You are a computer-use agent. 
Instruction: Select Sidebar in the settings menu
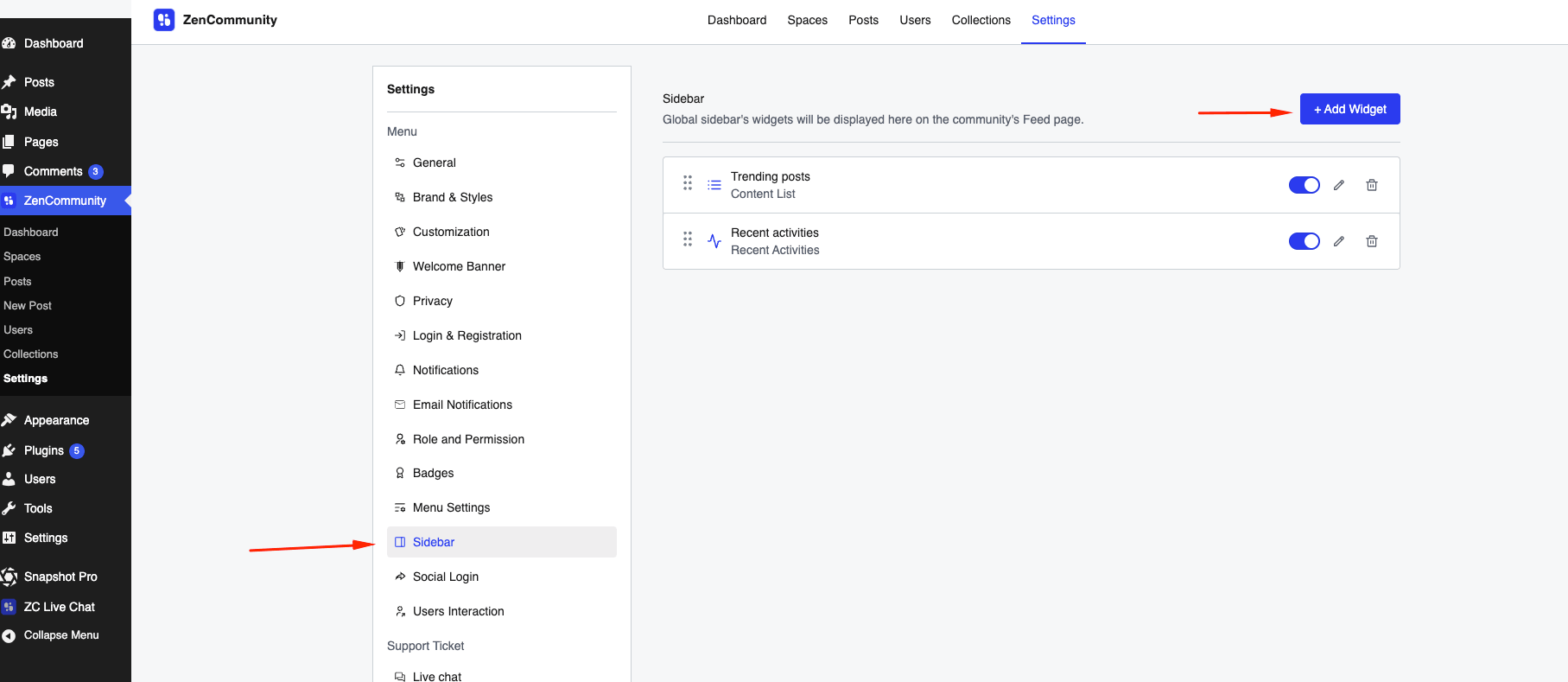pyautogui.click(x=502, y=542)
